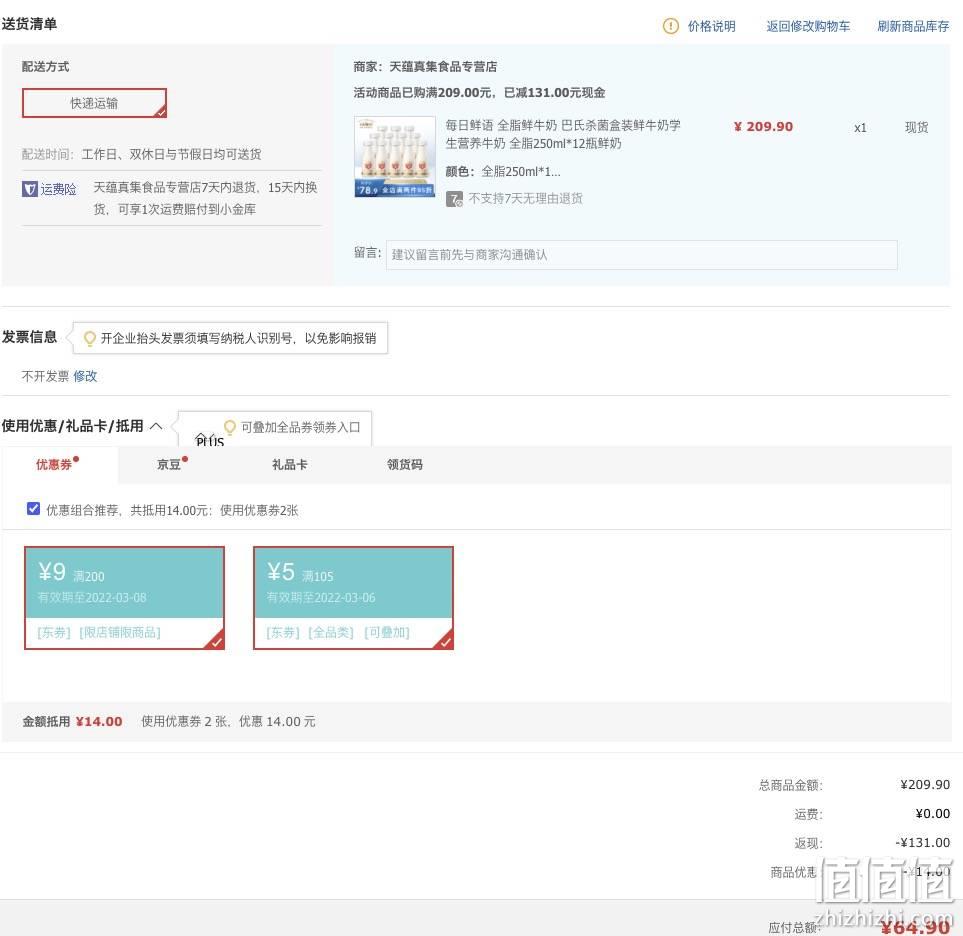Switch to the 领货码 tab
Screen dimensions: 963x936
[x=405, y=464]
